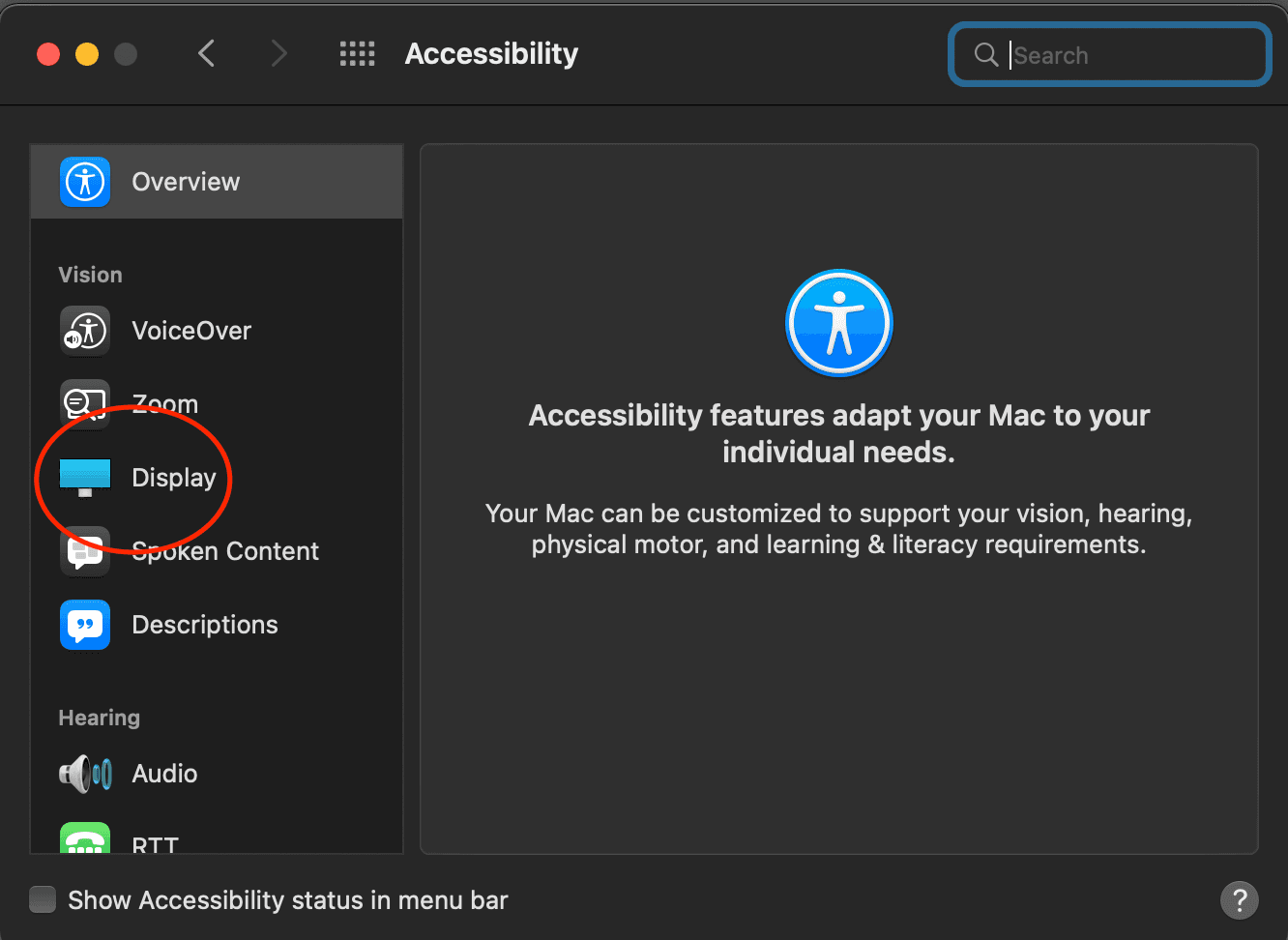Select the Vision section heading

click(90, 275)
